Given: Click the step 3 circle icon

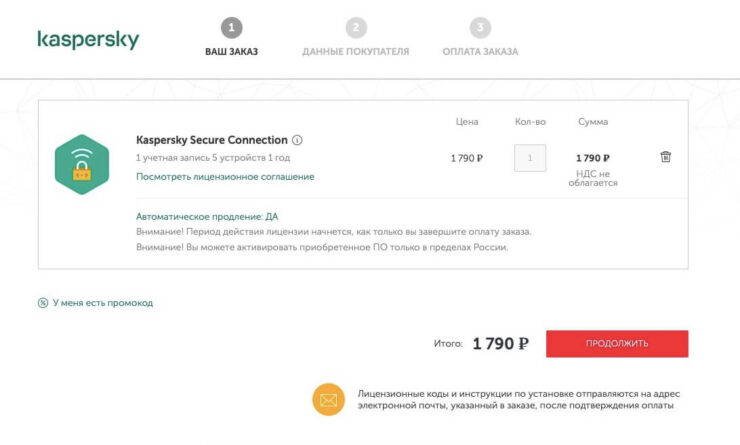Looking at the screenshot, I should point(480,28).
